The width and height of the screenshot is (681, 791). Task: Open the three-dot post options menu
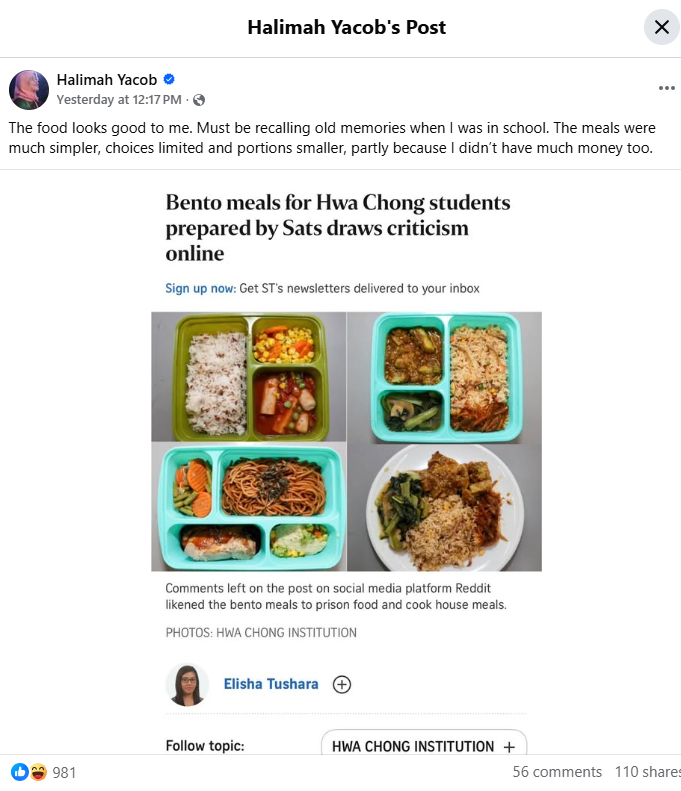666,88
